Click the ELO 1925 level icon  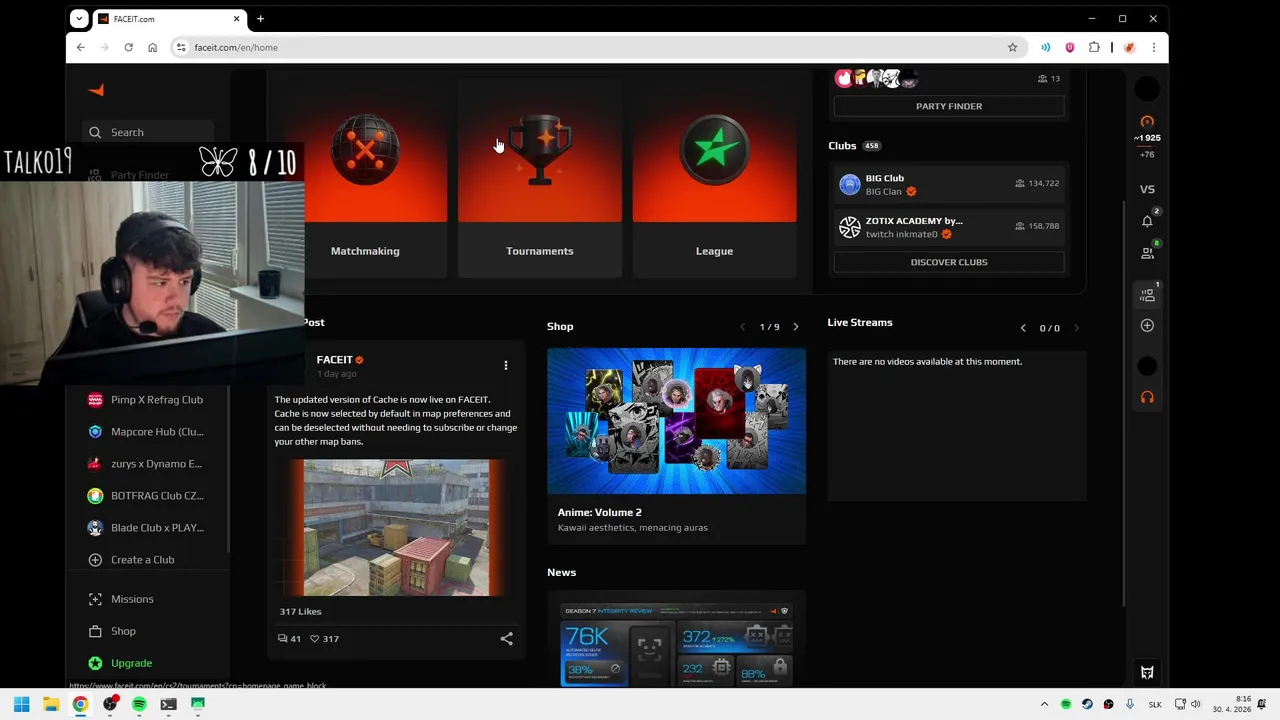1147,122
